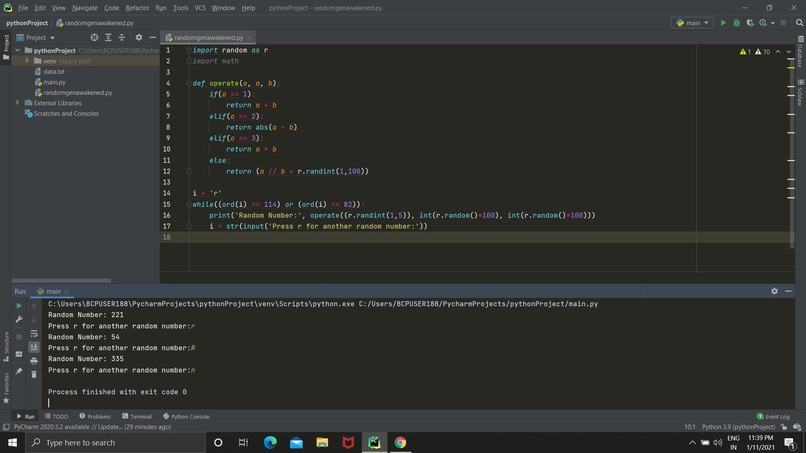This screenshot has height=453, width=806.
Task: Expand External Libraries node
Action: click(x=17, y=103)
